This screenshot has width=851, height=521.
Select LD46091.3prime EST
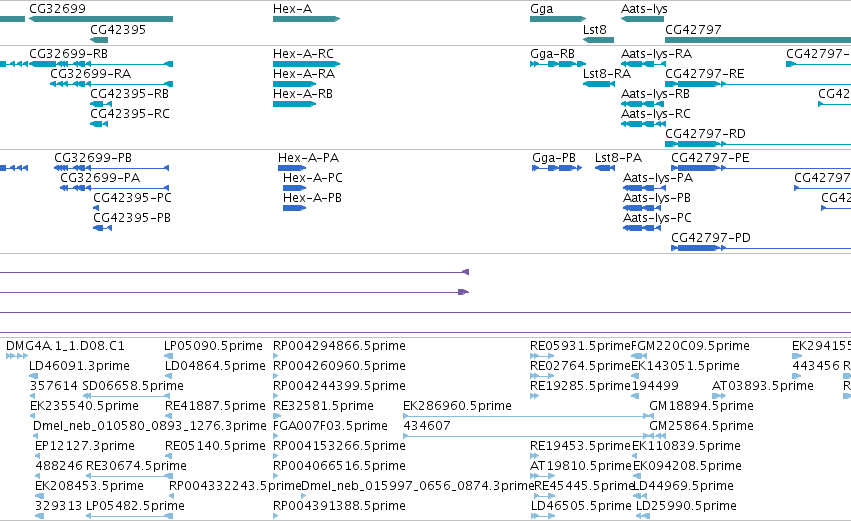pos(79,366)
